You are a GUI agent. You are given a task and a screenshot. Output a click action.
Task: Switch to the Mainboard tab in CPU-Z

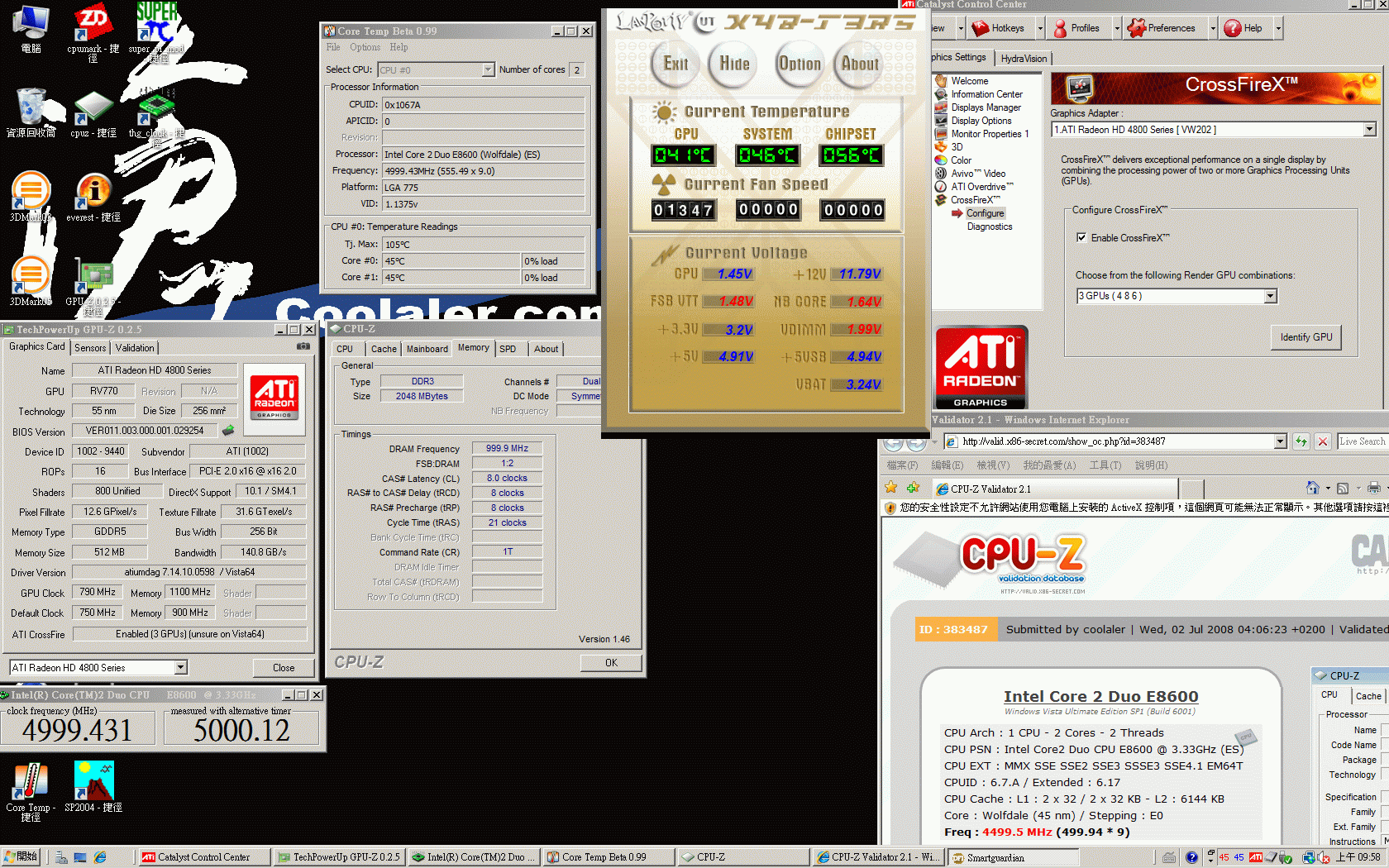pyautogui.click(x=427, y=349)
